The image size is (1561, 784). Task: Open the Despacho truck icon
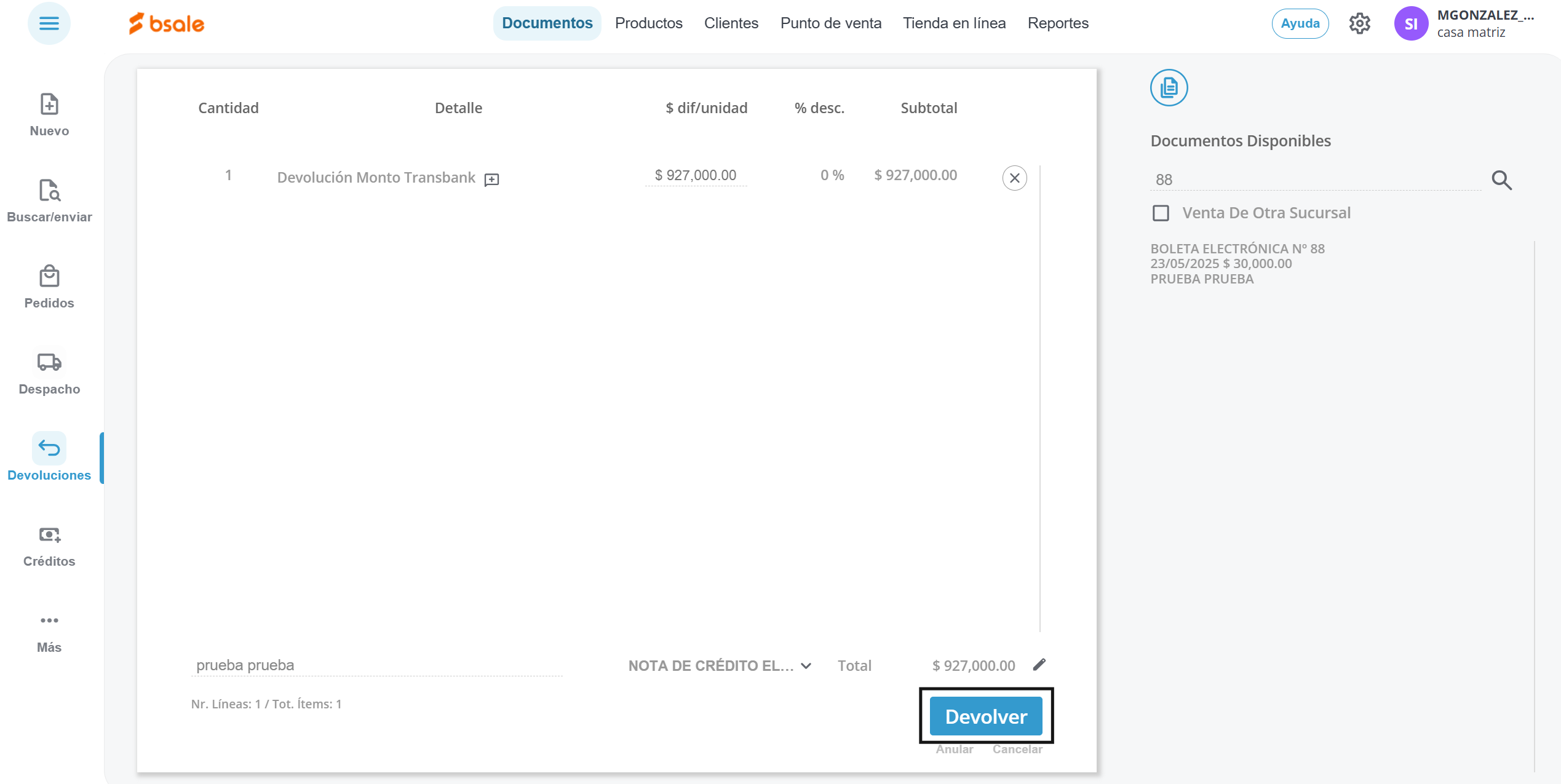49,362
